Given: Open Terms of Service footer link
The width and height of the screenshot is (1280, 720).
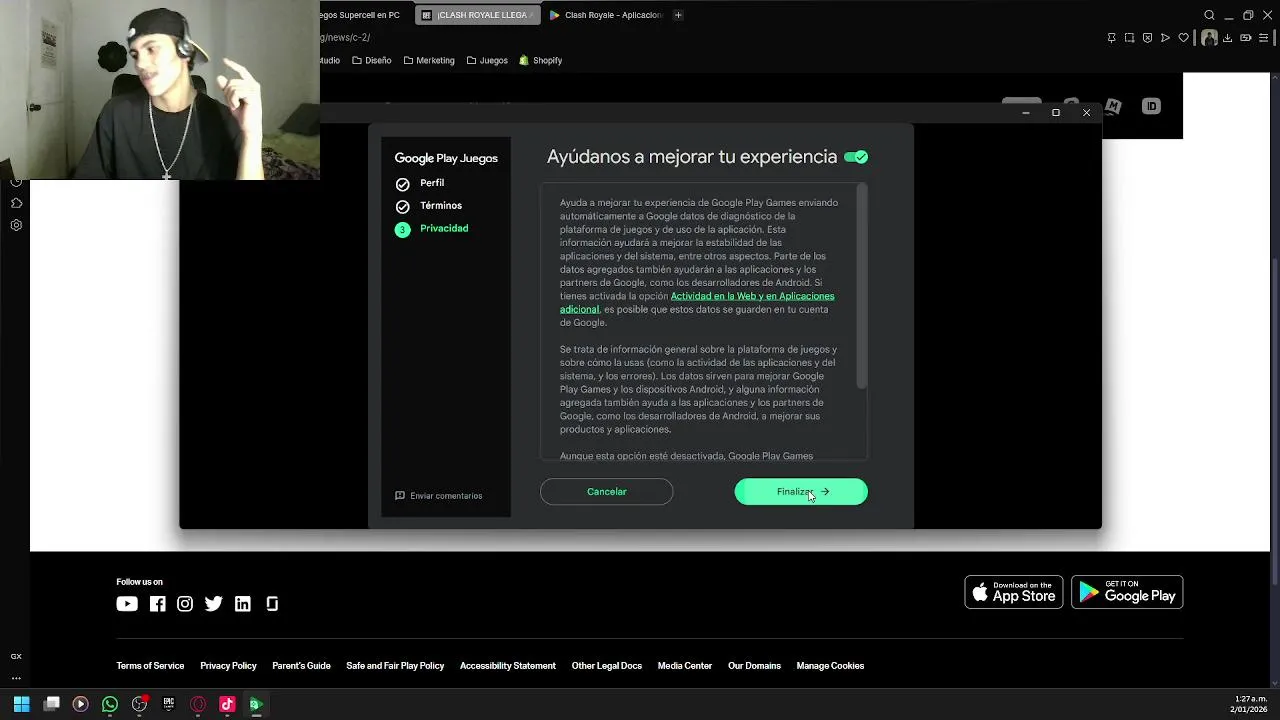Looking at the screenshot, I should [150, 666].
